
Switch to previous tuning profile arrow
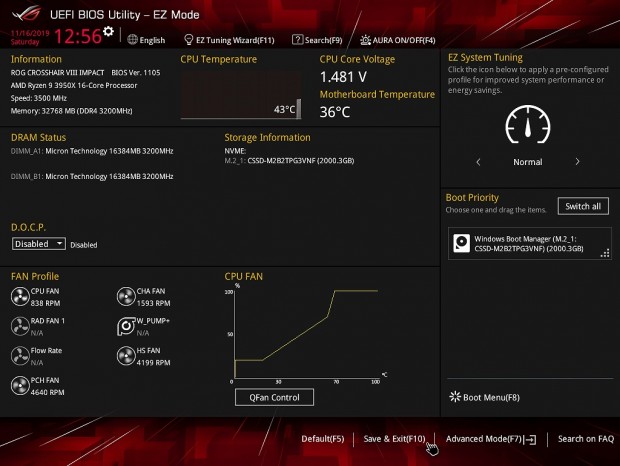click(478, 162)
